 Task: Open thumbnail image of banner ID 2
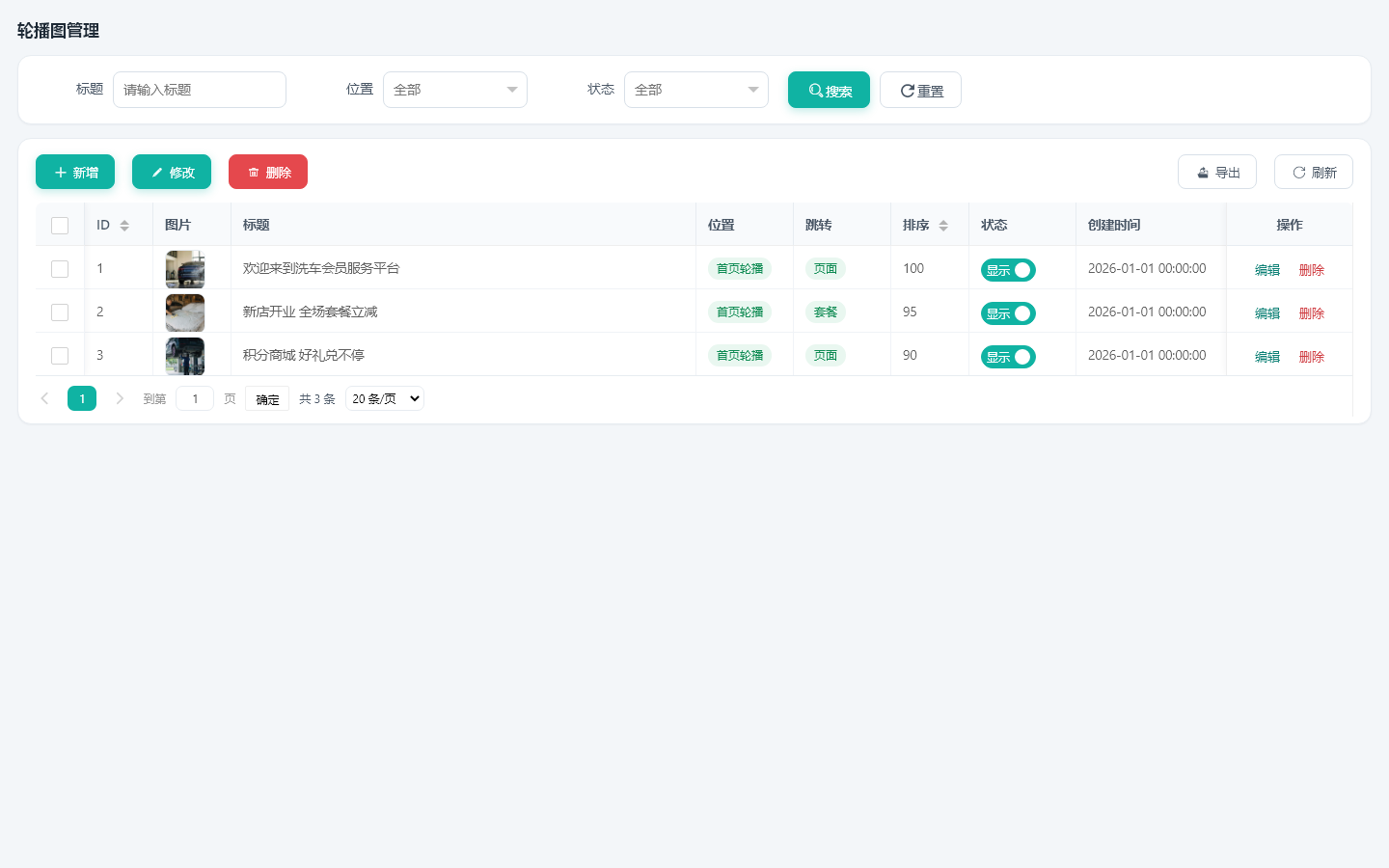(185, 312)
